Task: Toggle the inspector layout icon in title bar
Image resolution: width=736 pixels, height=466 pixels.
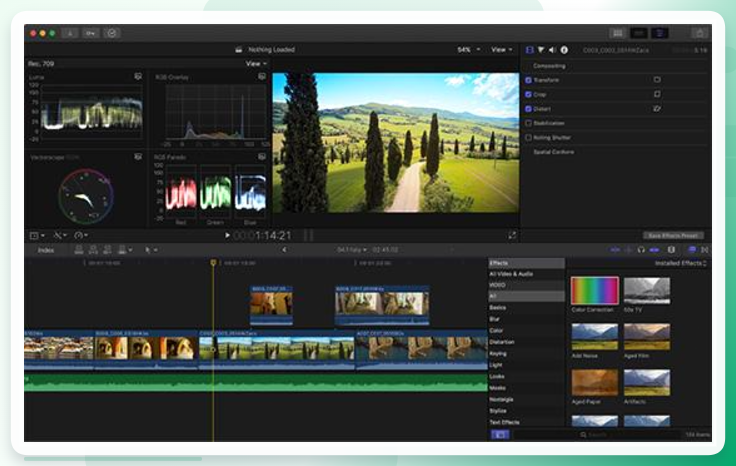Action: 659,33
